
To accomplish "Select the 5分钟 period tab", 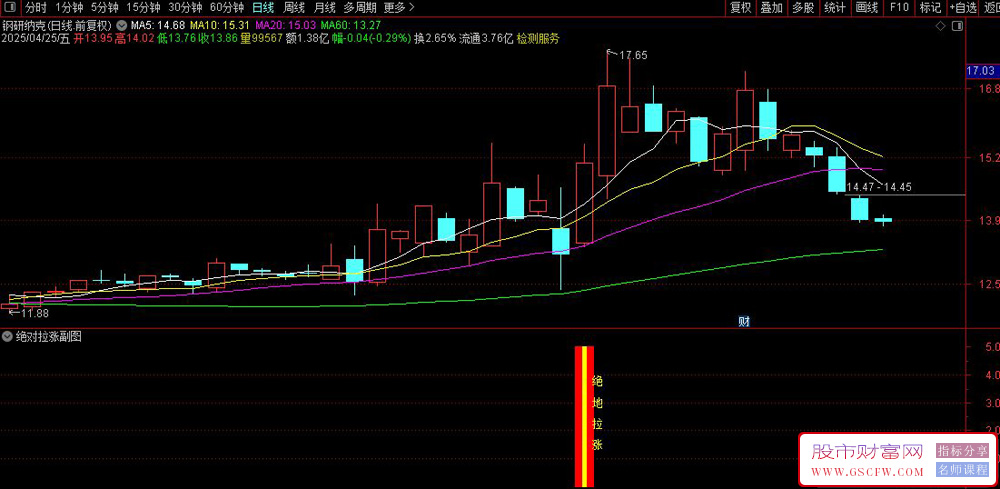I will coord(105,8).
